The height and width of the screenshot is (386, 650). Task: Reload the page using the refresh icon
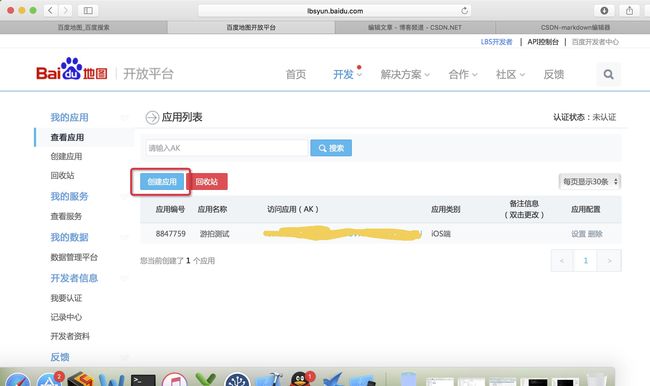pos(465,11)
